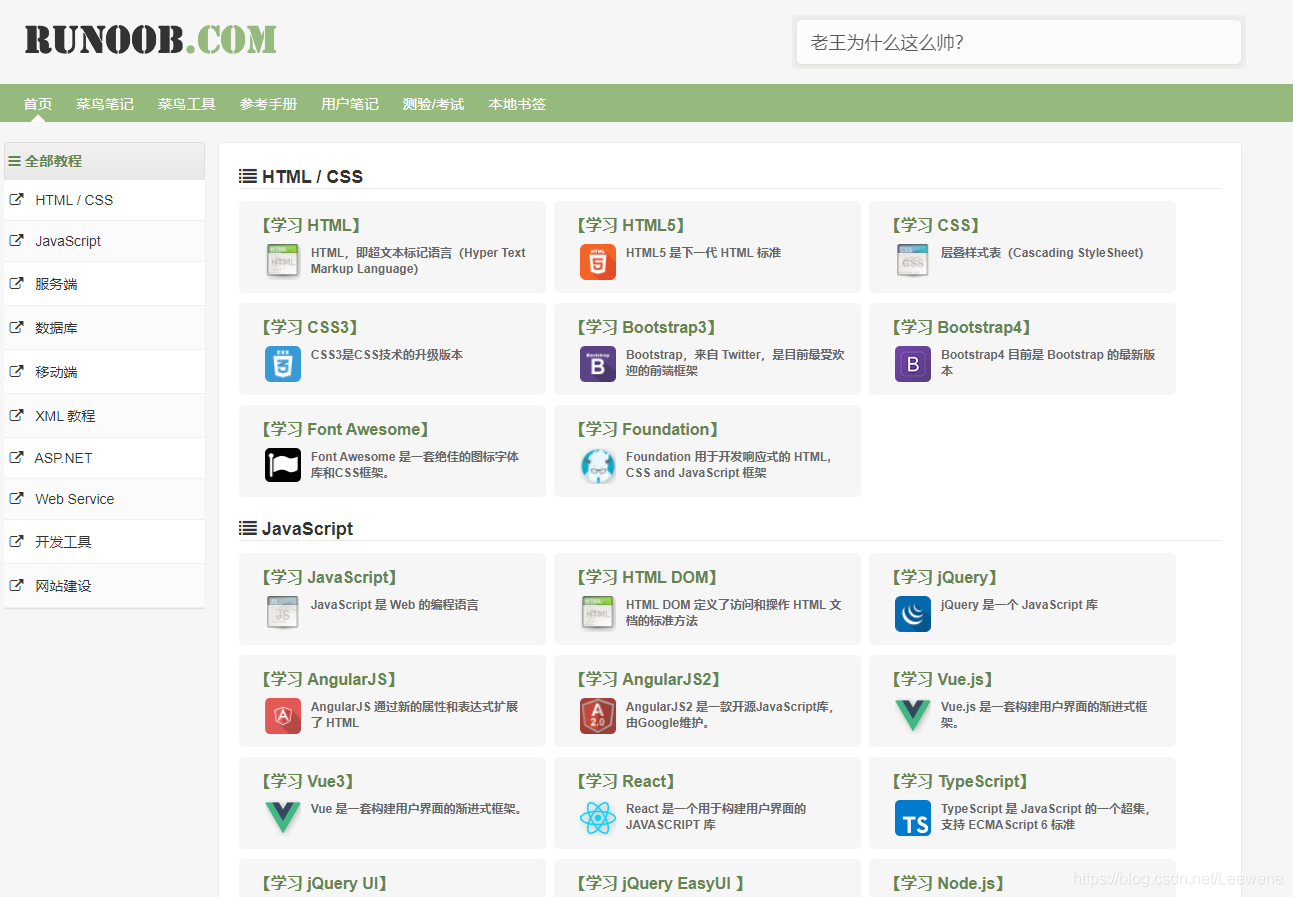Open the 【学习 Foundation】 title link

[x=648, y=429]
